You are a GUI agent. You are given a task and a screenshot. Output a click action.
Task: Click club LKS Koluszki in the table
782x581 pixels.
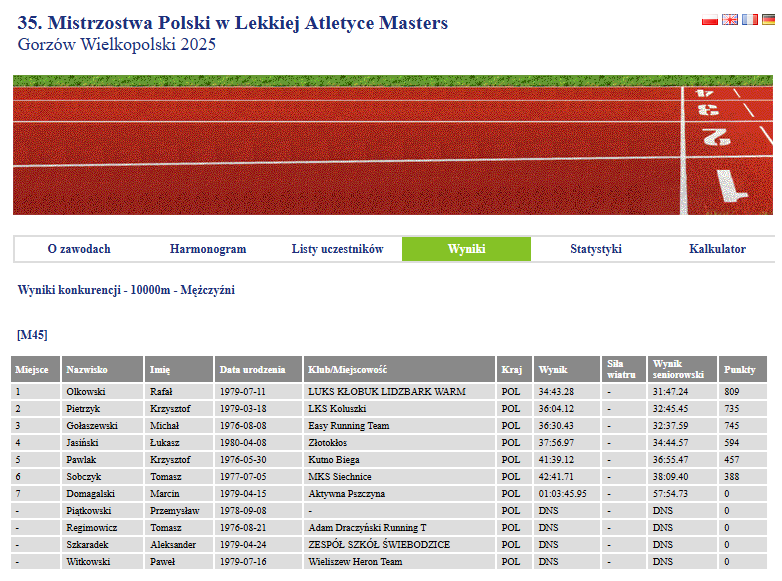pyautogui.click(x=337, y=409)
